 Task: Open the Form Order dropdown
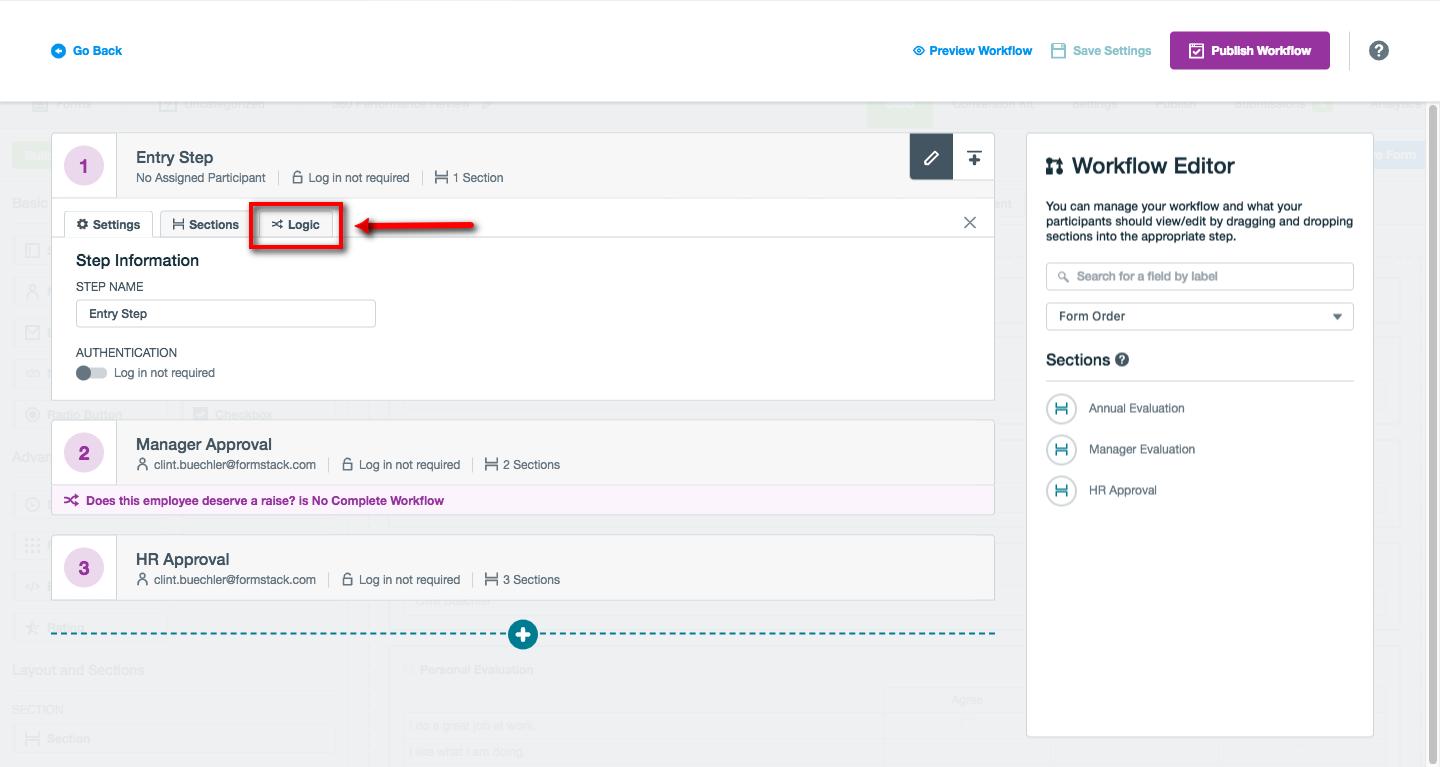[1199, 316]
